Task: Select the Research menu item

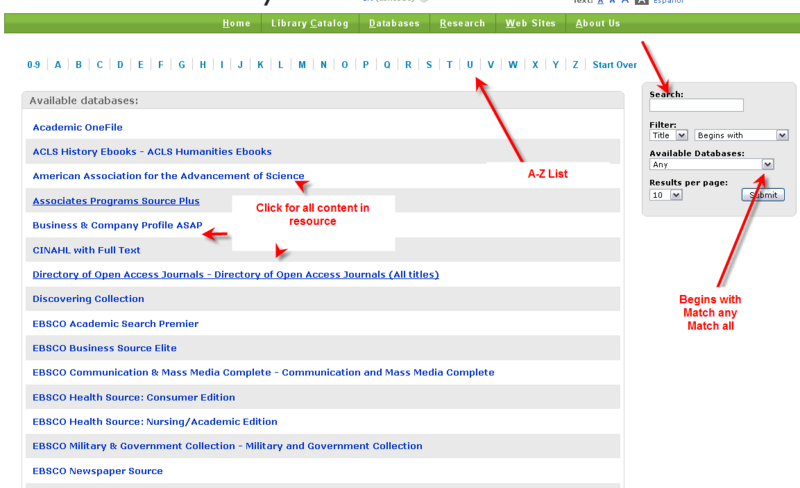Action: pos(462,23)
